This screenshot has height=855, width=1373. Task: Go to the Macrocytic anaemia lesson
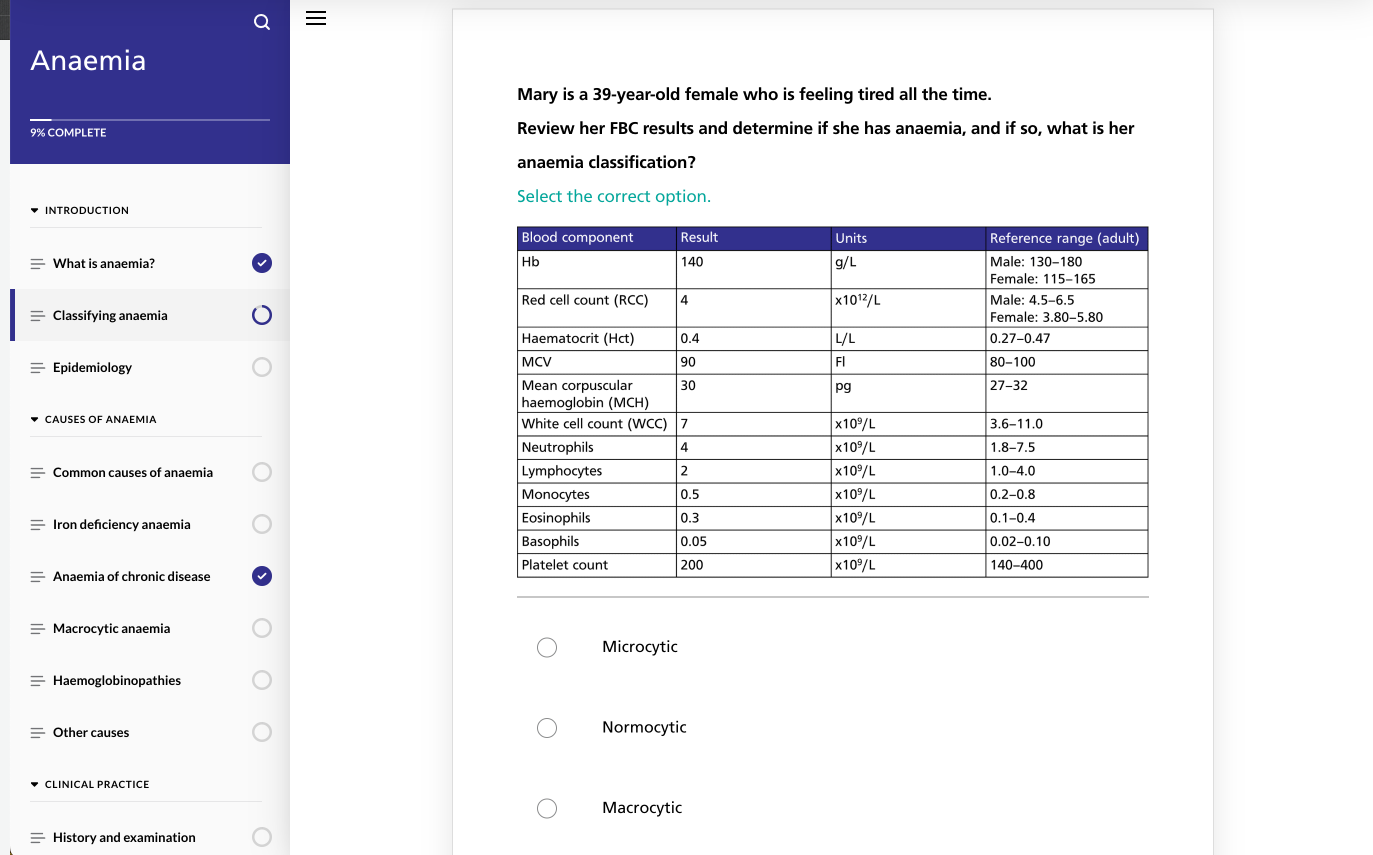coord(111,628)
